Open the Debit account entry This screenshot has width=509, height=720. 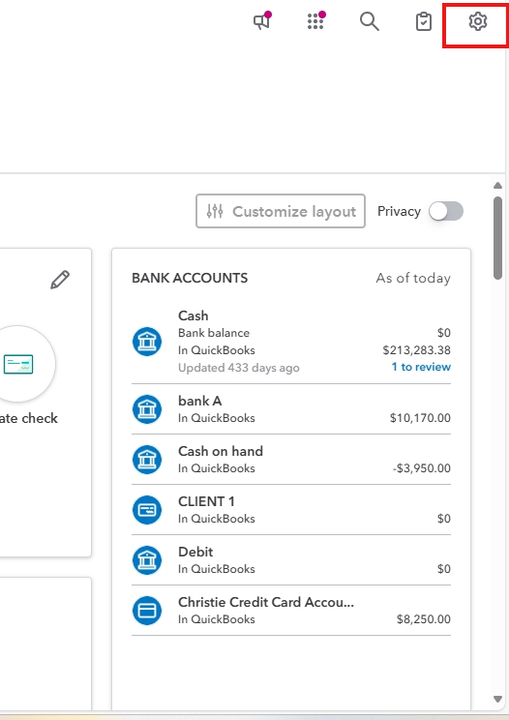(291, 560)
